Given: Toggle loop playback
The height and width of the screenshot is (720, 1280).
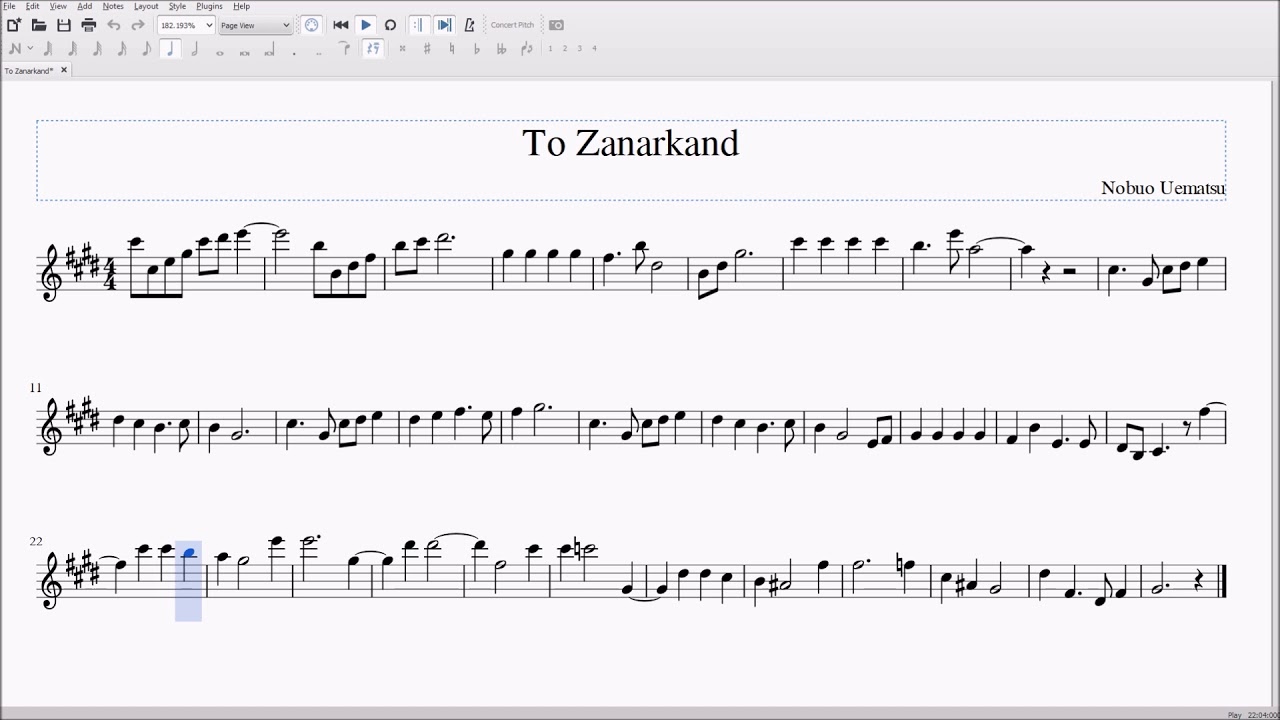Looking at the screenshot, I should (390, 25).
